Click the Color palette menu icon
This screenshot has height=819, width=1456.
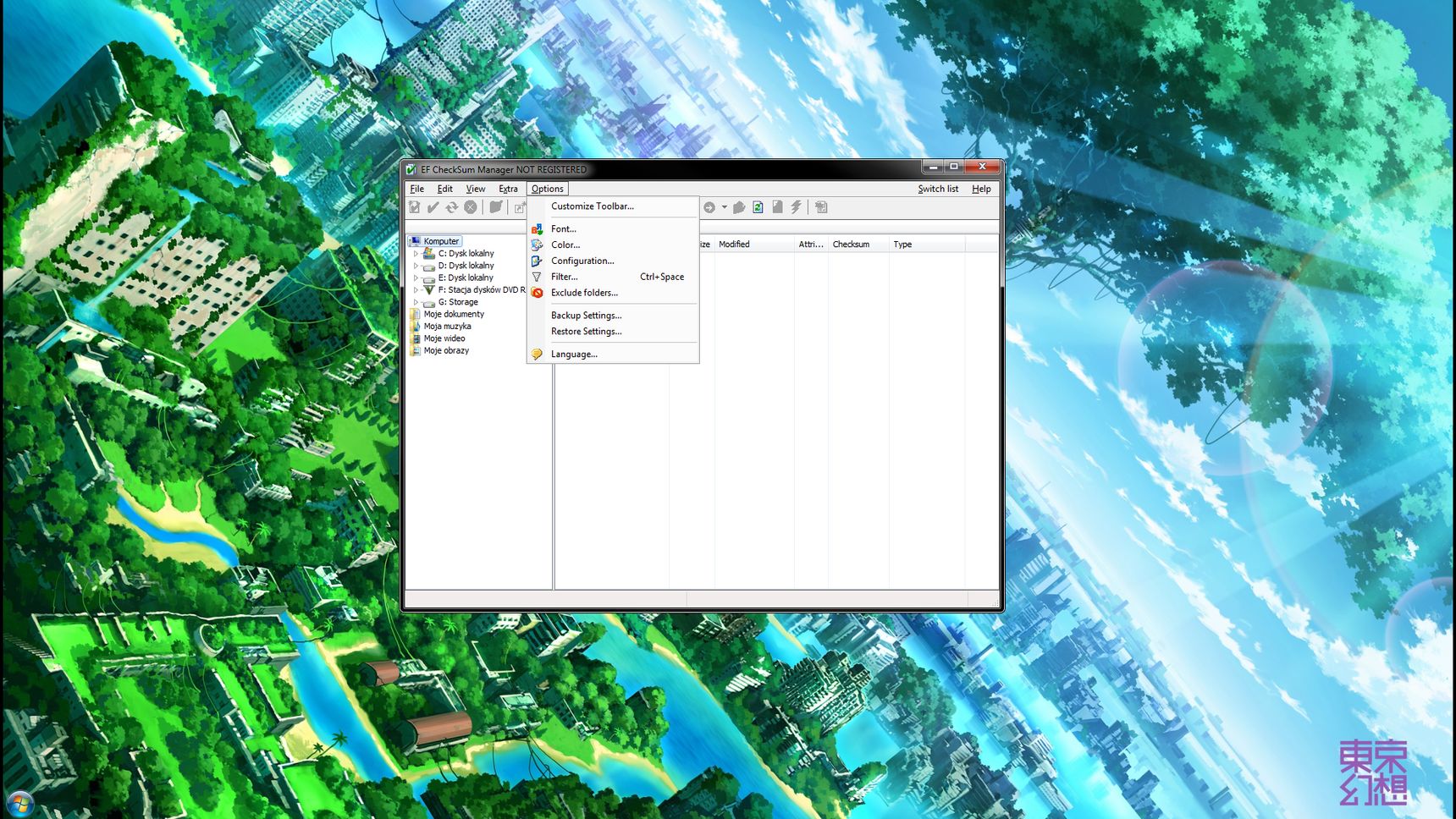[537, 245]
